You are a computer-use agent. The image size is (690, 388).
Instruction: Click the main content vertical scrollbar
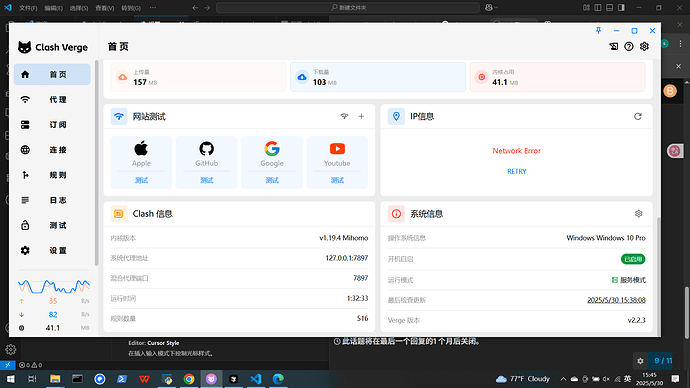(x=658, y=275)
